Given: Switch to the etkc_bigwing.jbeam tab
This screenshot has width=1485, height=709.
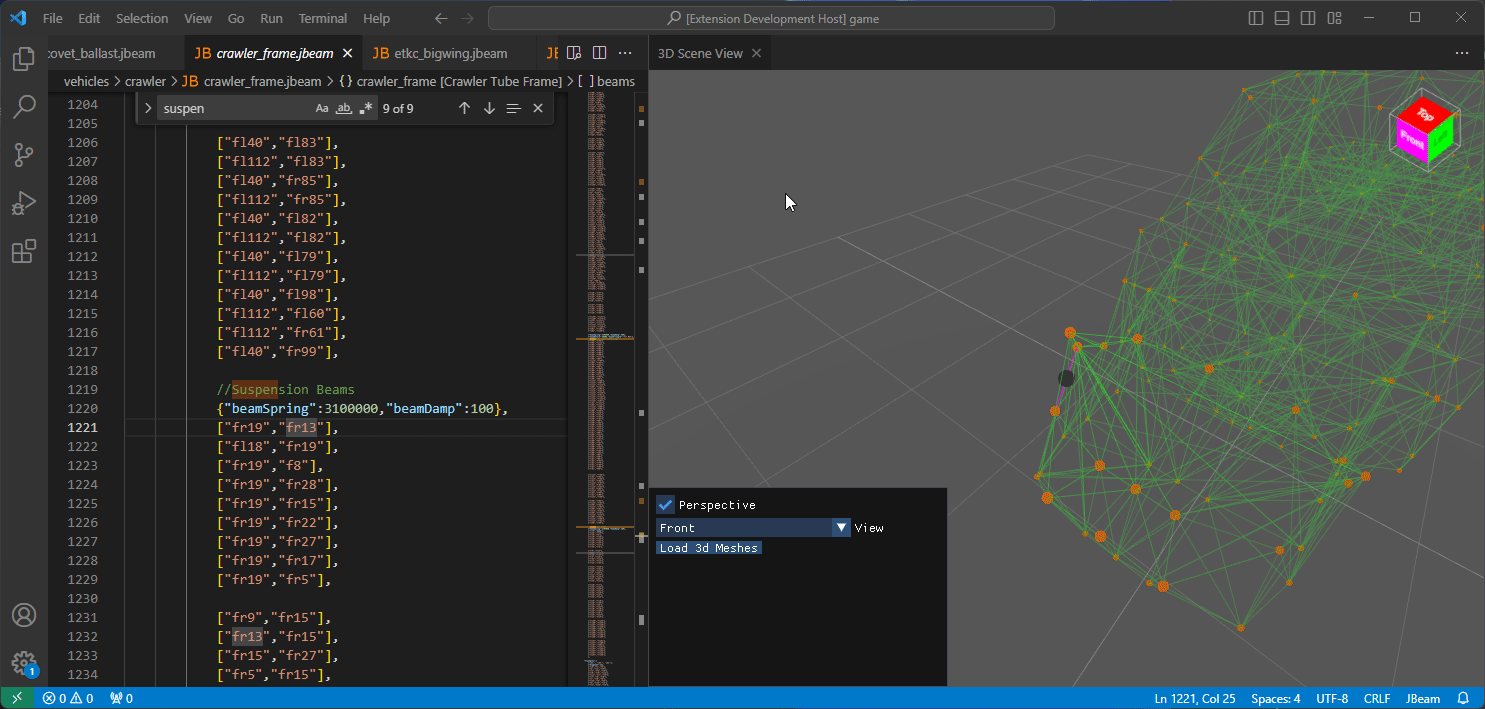Looking at the screenshot, I should (450, 53).
